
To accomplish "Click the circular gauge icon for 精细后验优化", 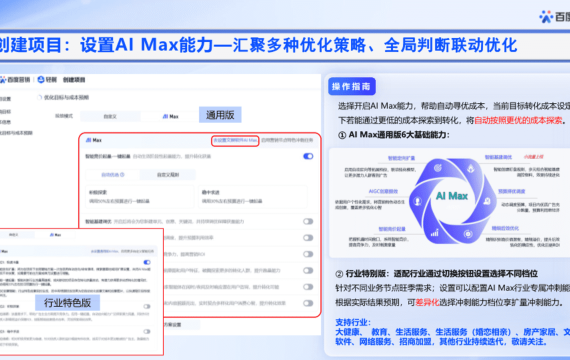I will (x=468, y=234).
